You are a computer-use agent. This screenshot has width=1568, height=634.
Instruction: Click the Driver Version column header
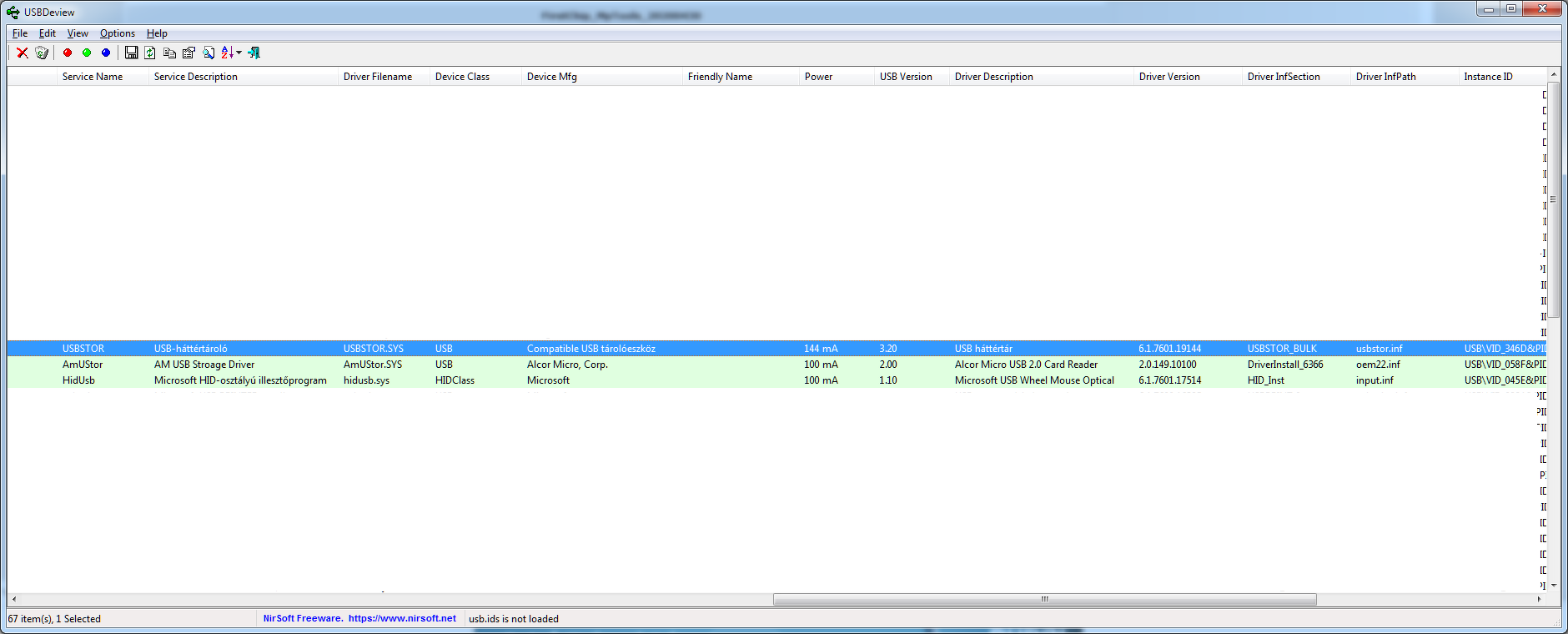(1189, 77)
